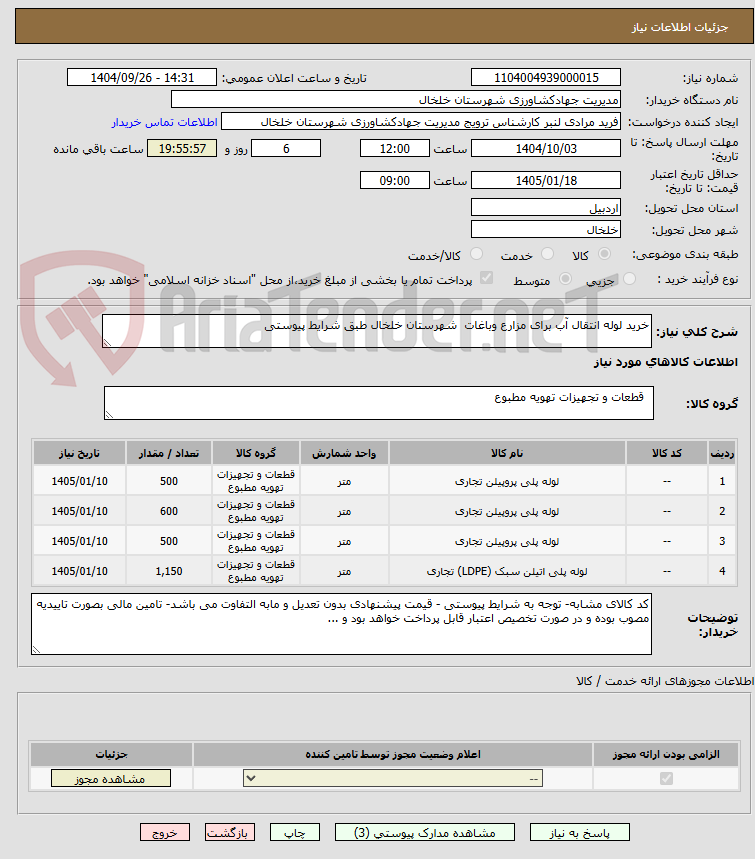
Task: Click the اطلاعات تماس خریدار link
Action: (164, 122)
